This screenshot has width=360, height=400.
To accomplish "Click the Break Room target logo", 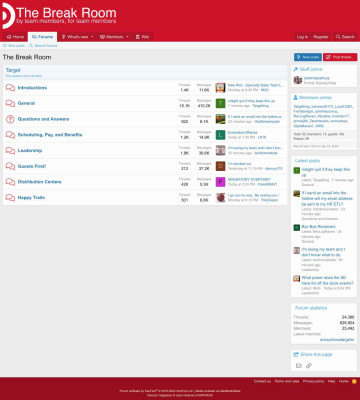I will coord(8,15).
